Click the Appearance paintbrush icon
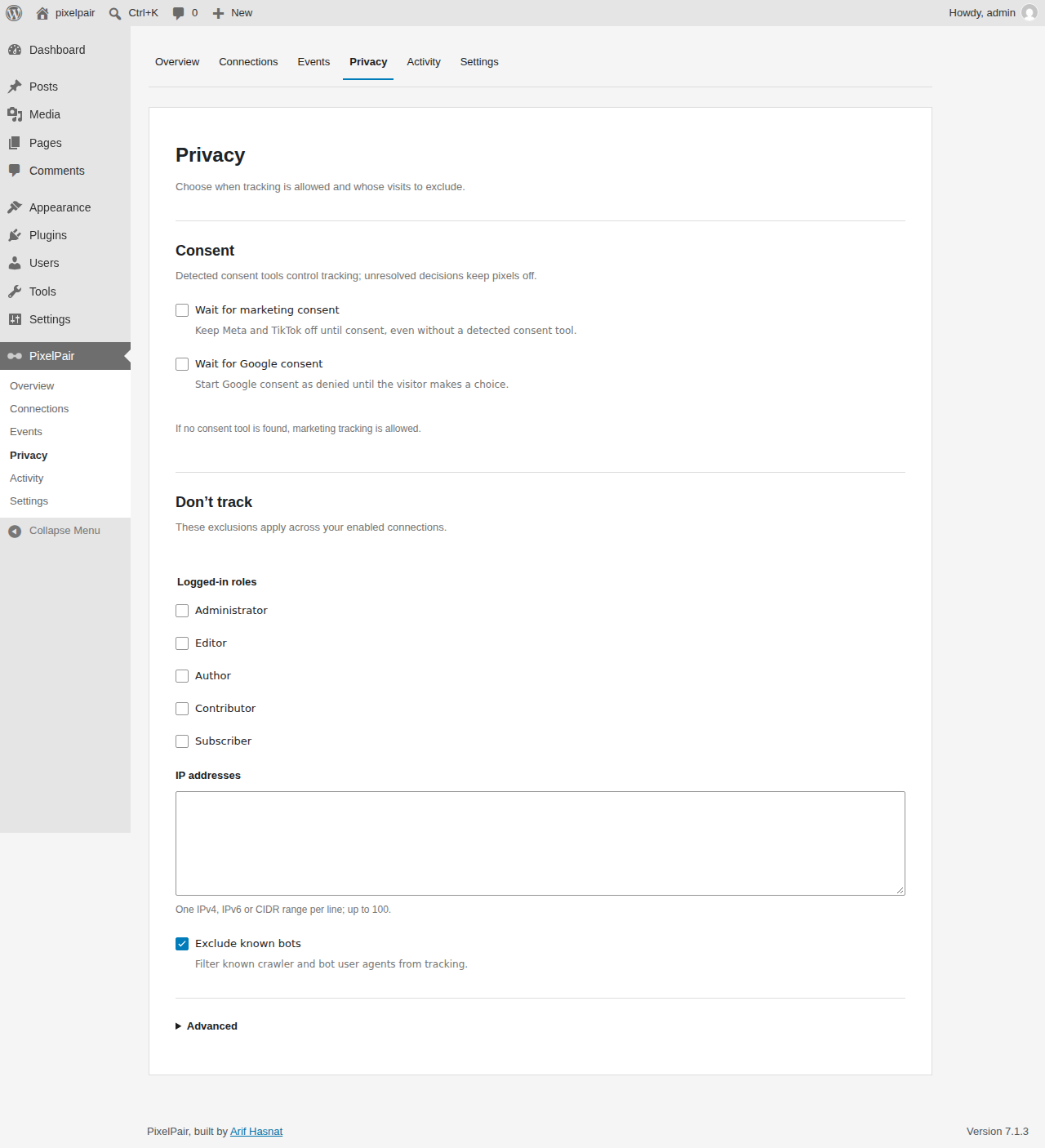This screenshot has height=1148, width=1045. (15, 207)
